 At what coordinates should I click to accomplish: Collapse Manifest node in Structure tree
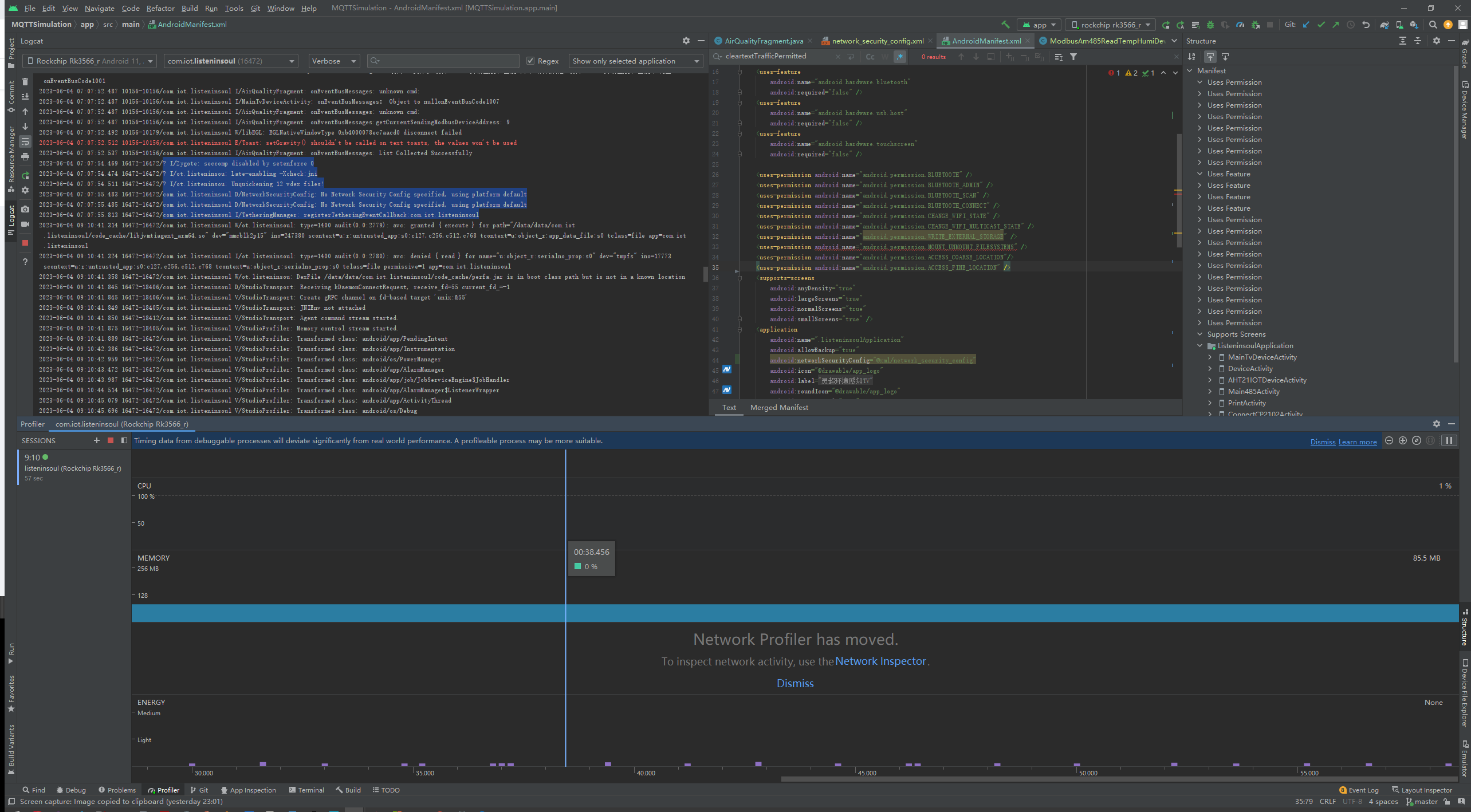point(1190,71)
